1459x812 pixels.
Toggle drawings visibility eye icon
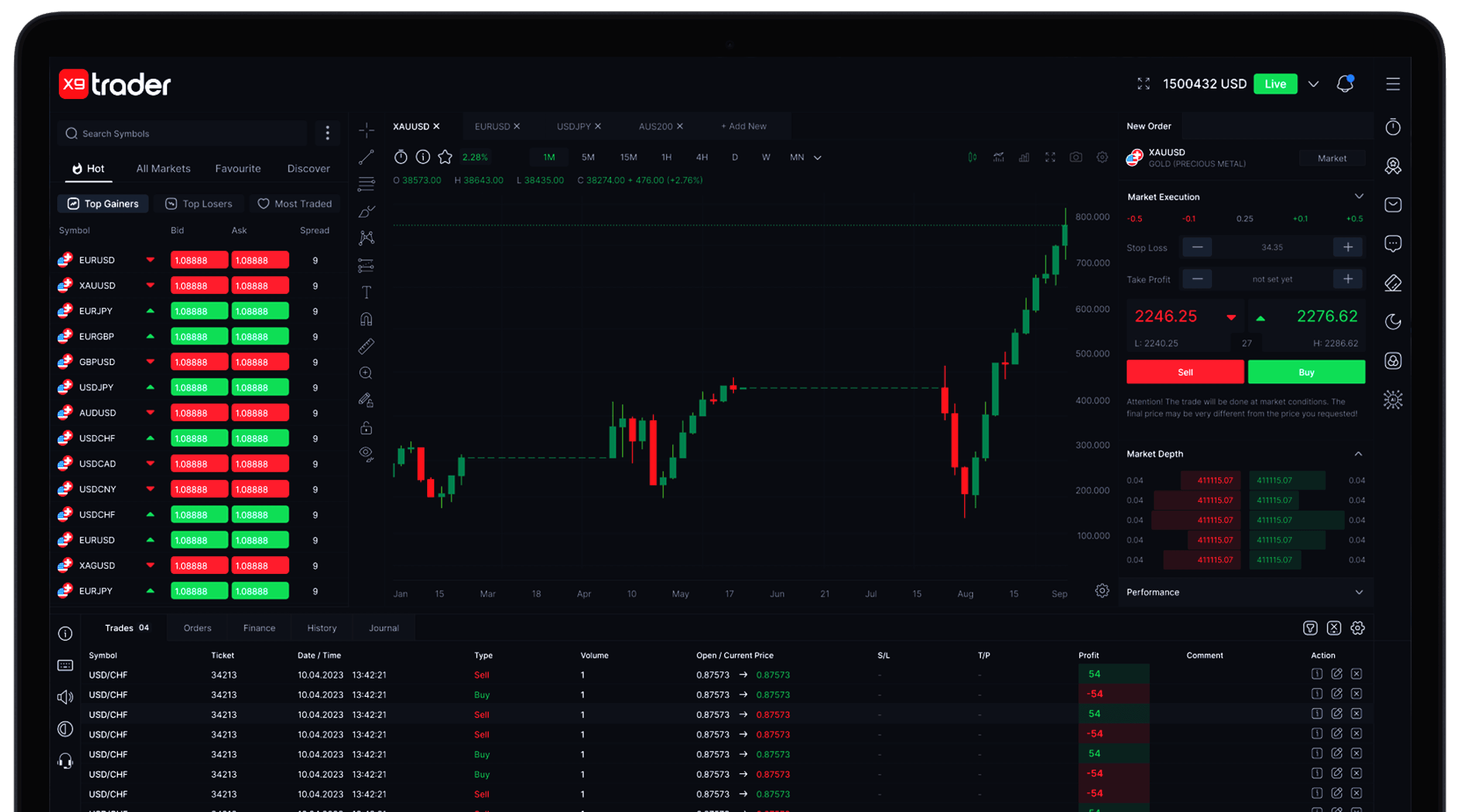tap(366, 454)
